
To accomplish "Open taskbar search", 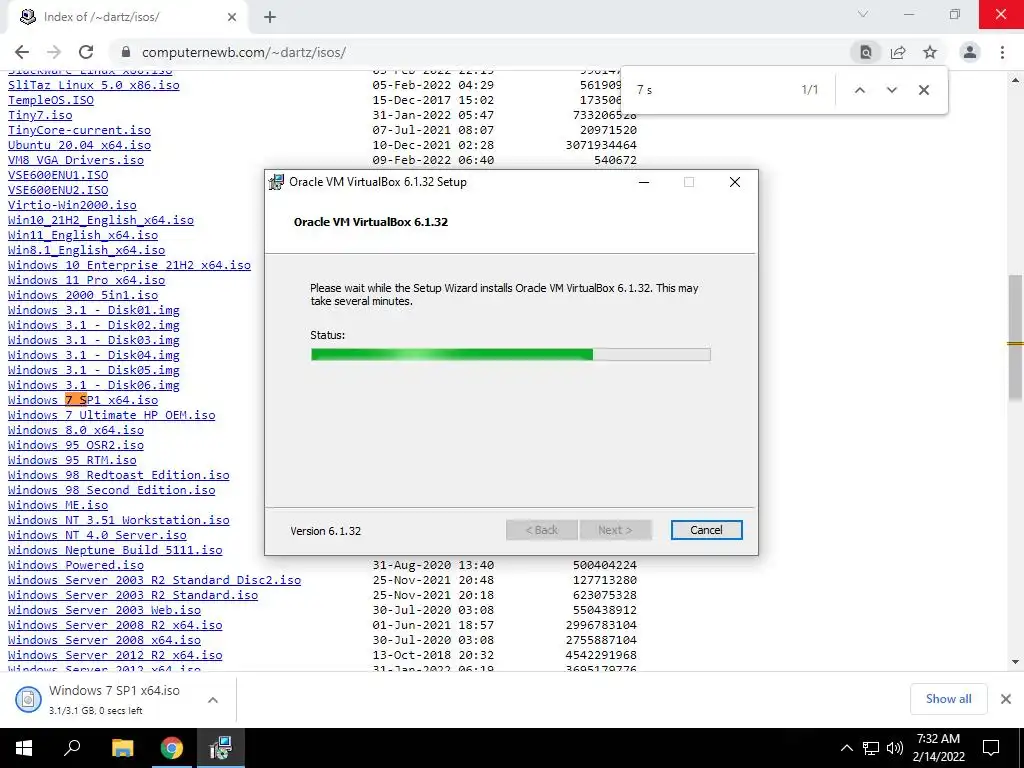I will pos(72,748).
